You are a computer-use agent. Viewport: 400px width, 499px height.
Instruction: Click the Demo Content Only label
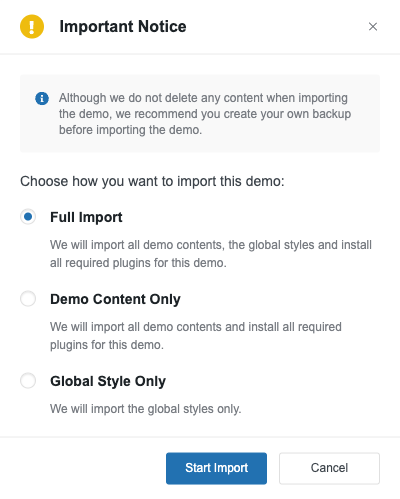115,299
